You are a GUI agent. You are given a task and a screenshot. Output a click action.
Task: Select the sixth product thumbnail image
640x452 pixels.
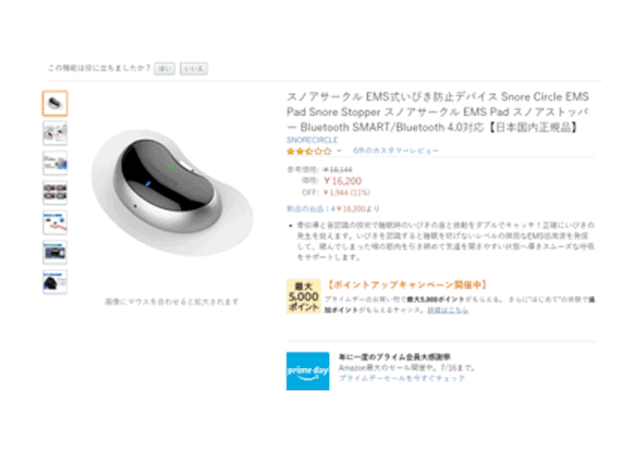coord(55,252)
